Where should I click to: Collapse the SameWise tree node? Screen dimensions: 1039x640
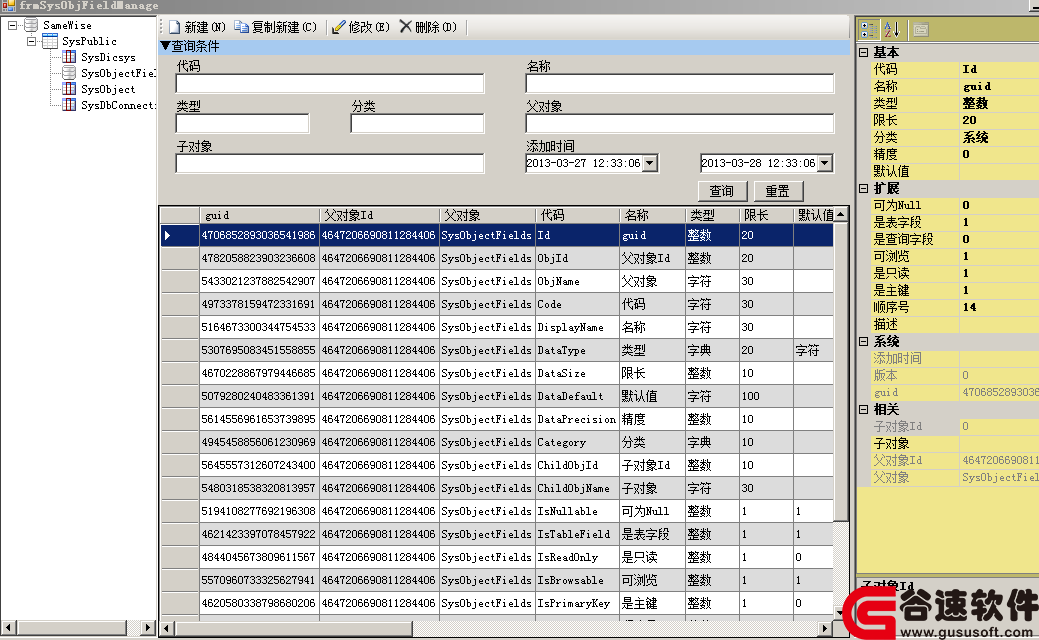(12, 25)
